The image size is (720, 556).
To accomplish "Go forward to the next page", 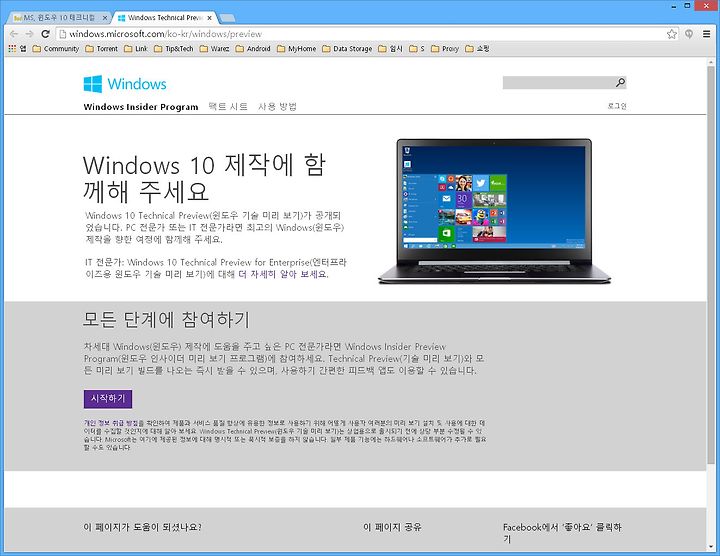I will pos(29,34).
